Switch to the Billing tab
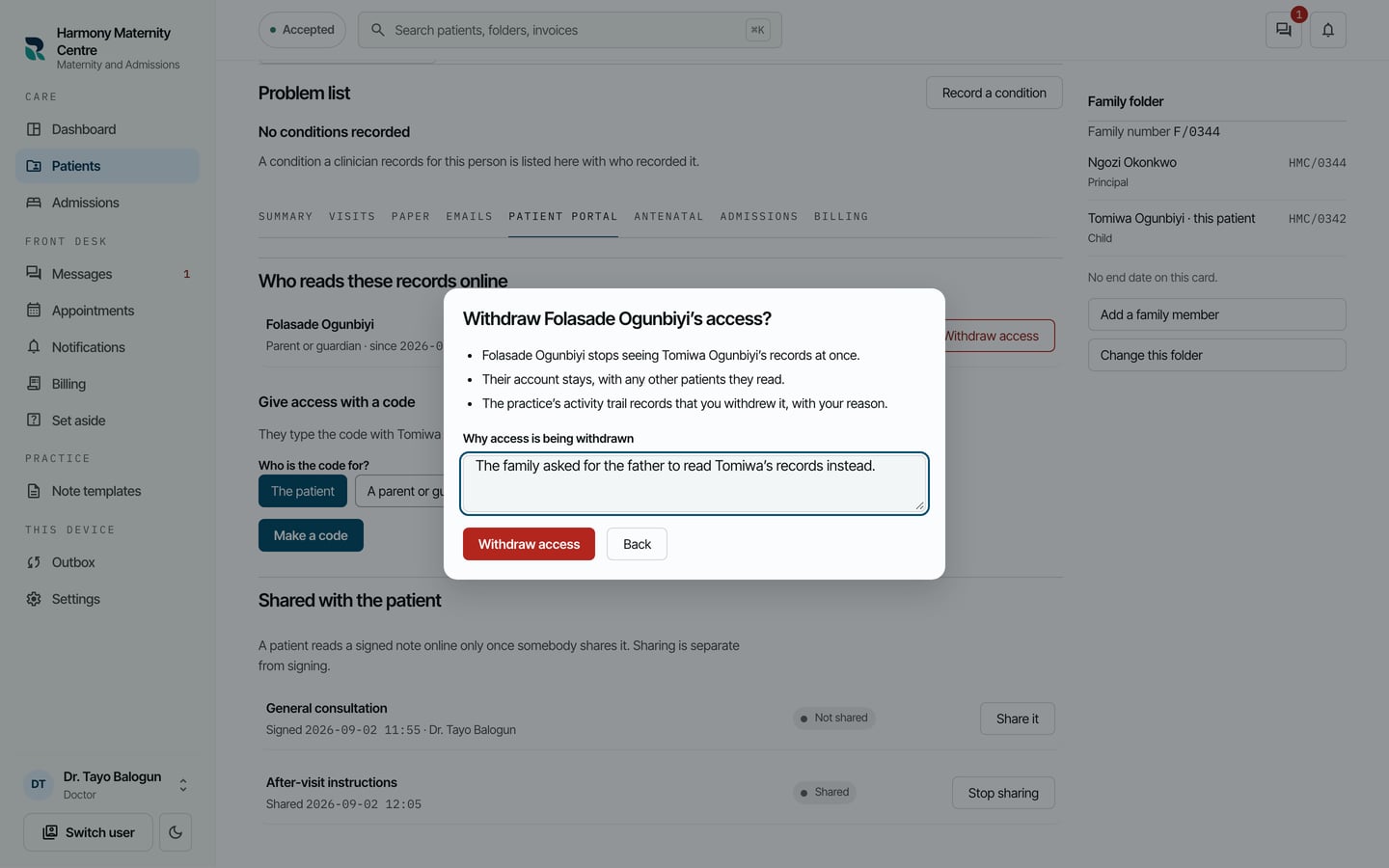 pyautogui.click(x=841, y=216)
